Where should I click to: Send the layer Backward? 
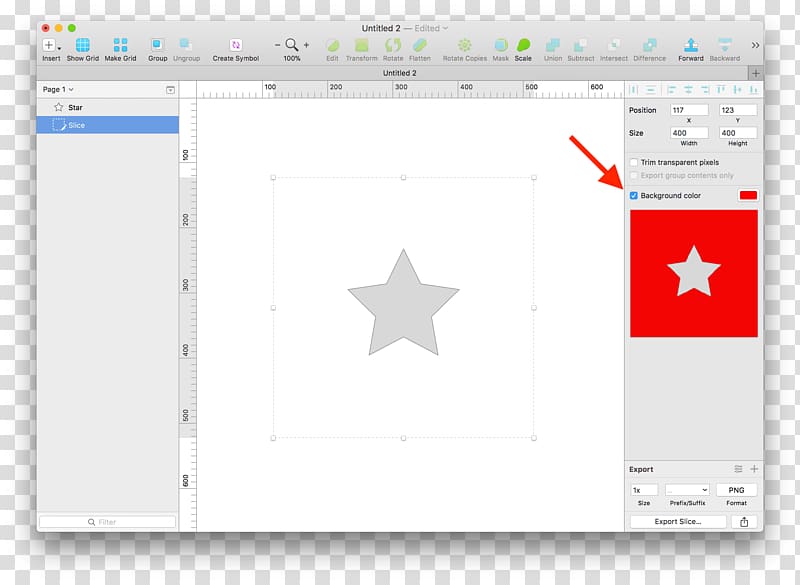pyautogui.click(x=724, y=45)
